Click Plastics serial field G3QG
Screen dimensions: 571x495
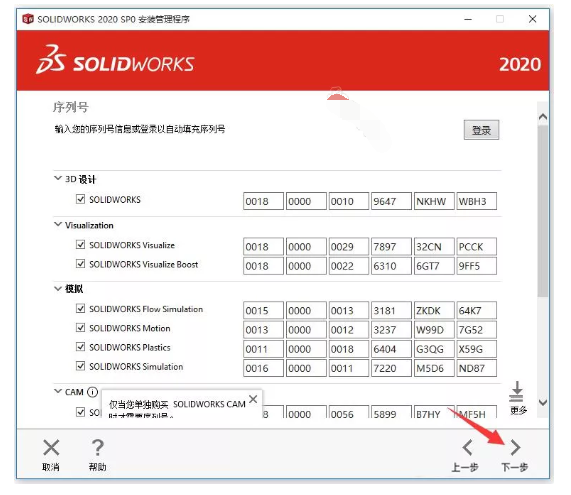(434, 349)
